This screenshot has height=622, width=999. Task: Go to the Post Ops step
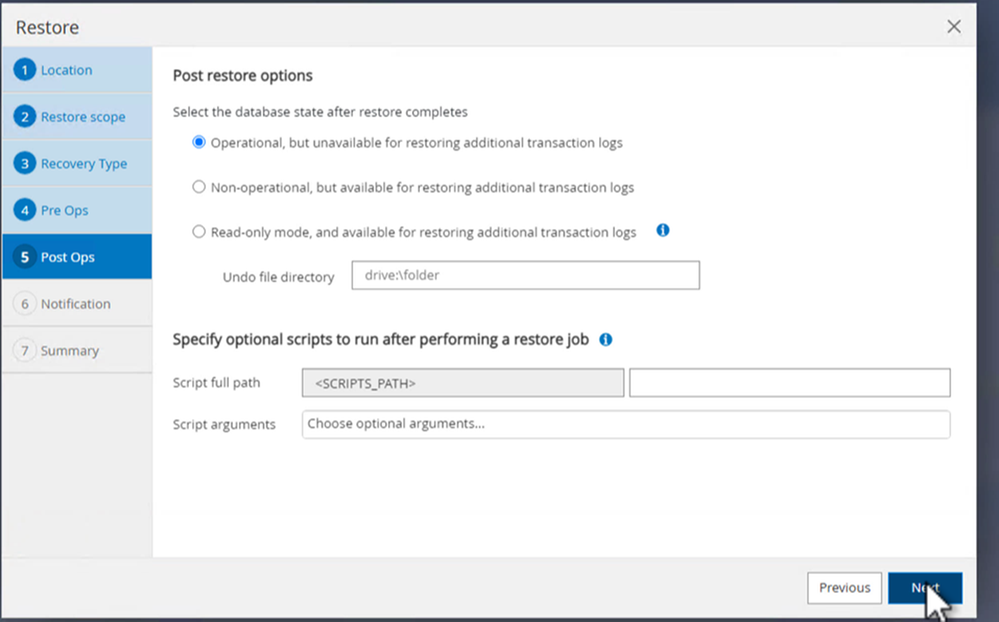68,257
